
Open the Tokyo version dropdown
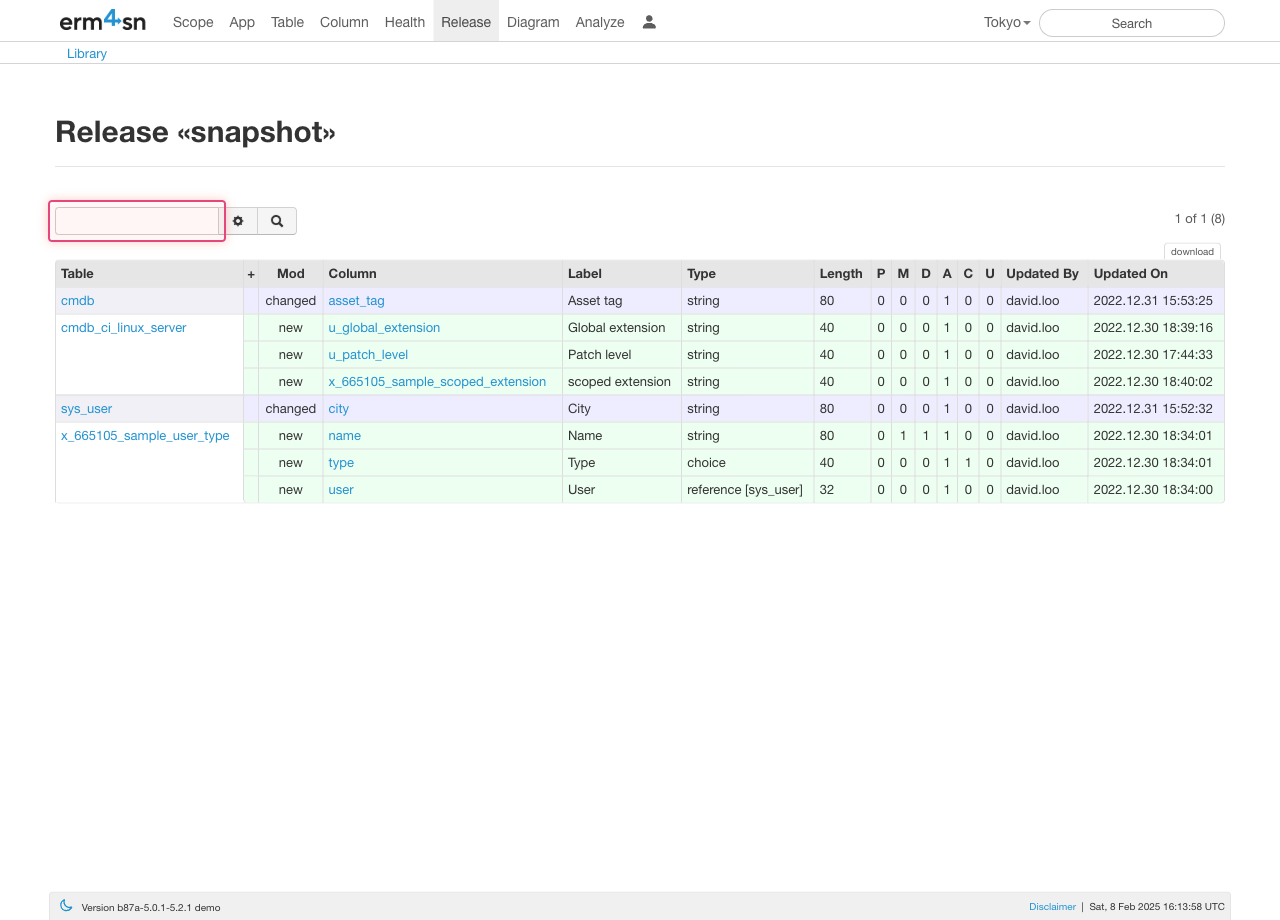[1006, 22]
